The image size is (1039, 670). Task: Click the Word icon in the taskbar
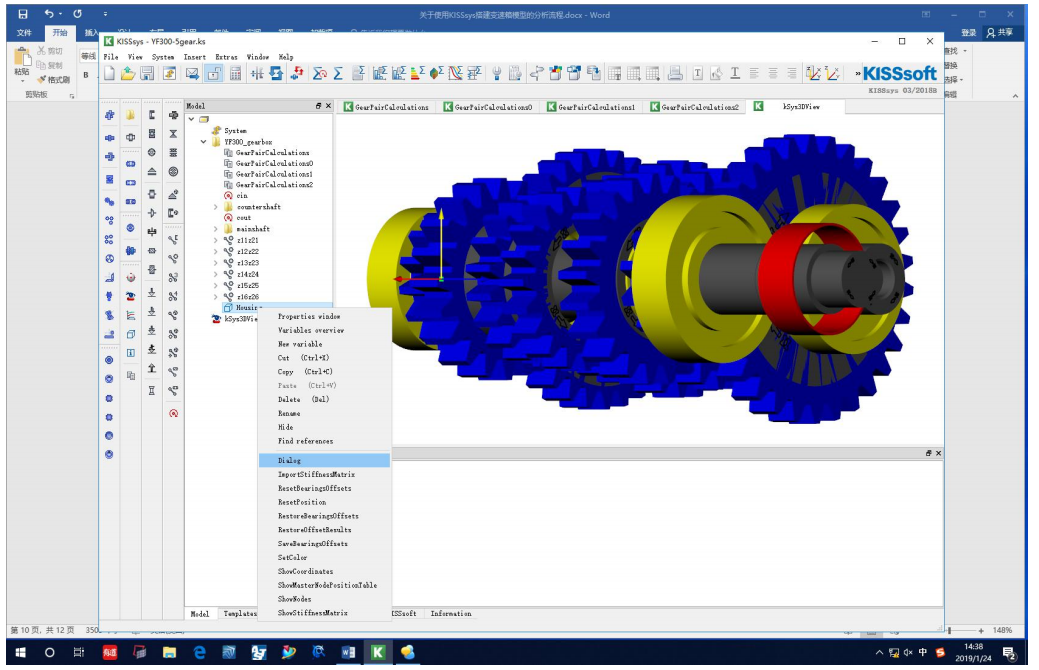tap(349, 652)
